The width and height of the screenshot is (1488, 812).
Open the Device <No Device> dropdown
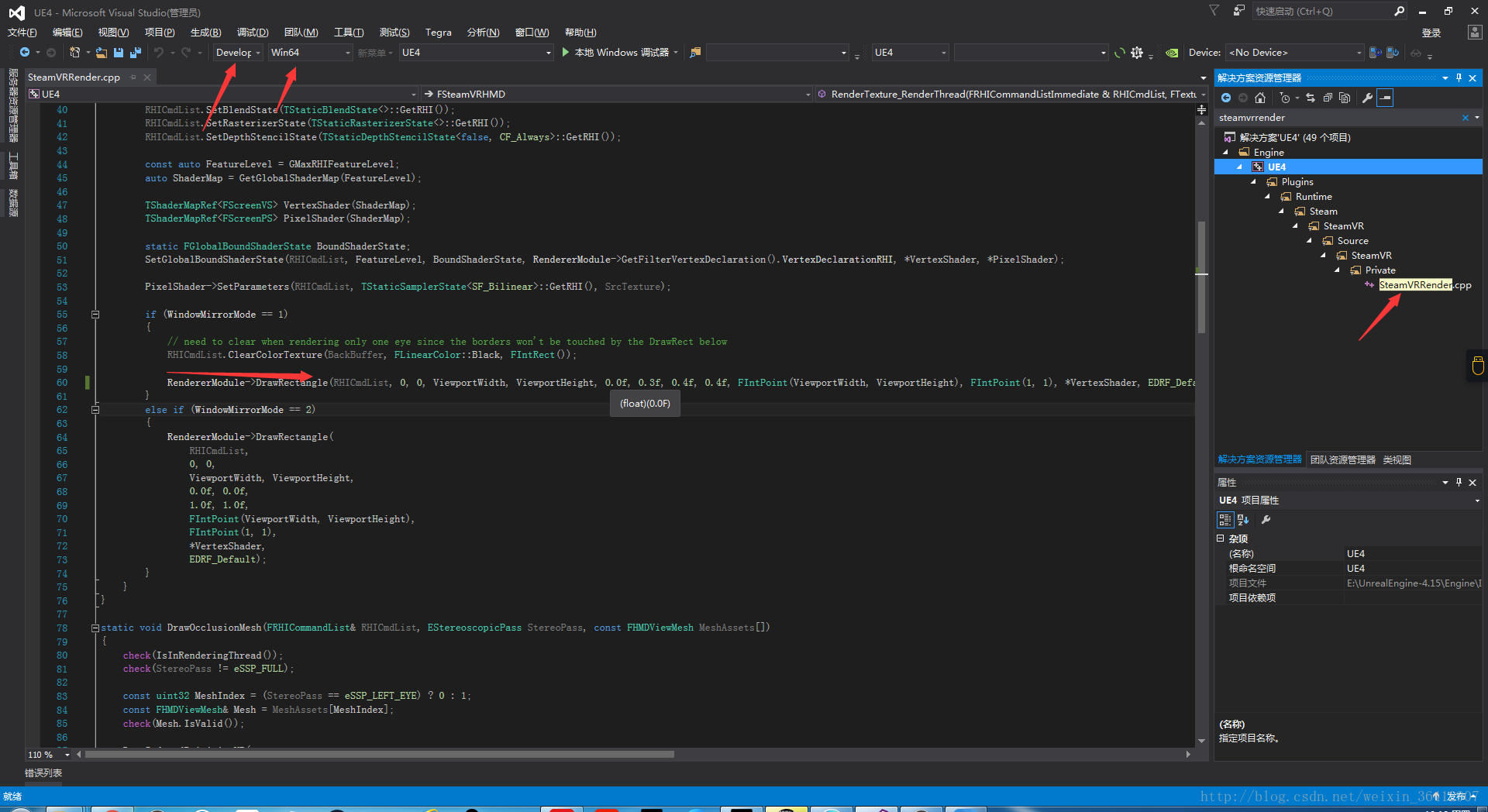pyautogui.click(x=1295, y=53)
